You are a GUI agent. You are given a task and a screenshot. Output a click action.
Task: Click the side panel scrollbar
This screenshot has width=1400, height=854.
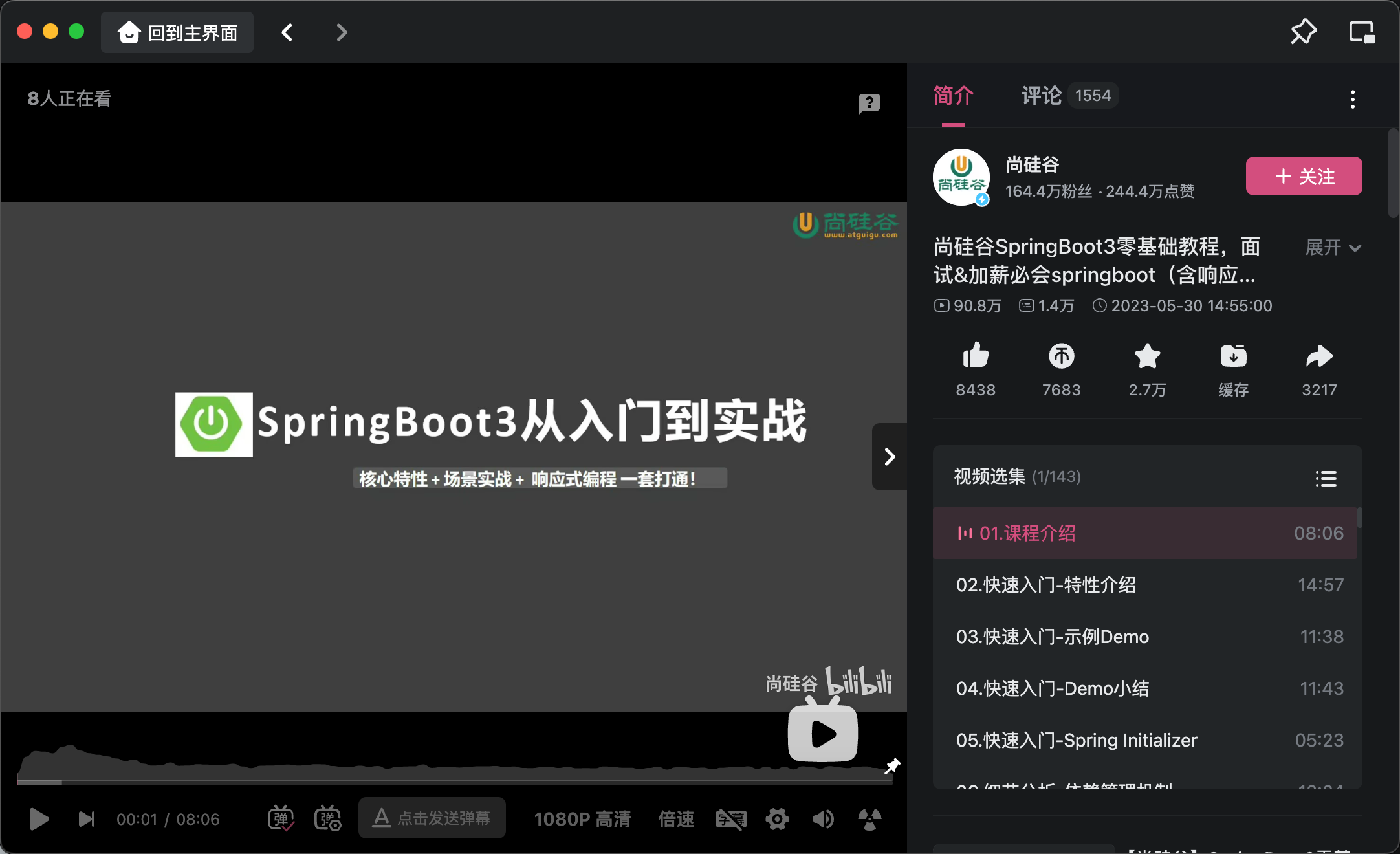click(1394, 173)
